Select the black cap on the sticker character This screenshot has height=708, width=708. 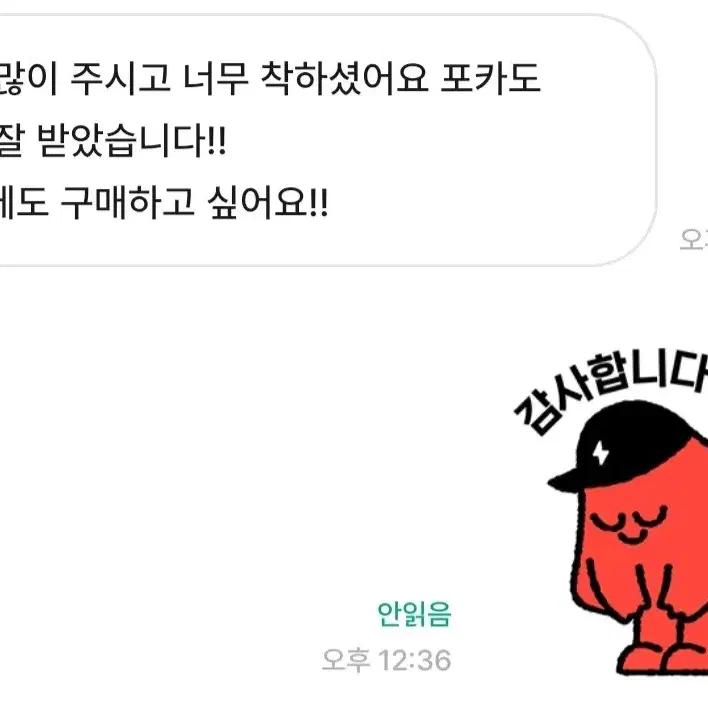[628, 447]
